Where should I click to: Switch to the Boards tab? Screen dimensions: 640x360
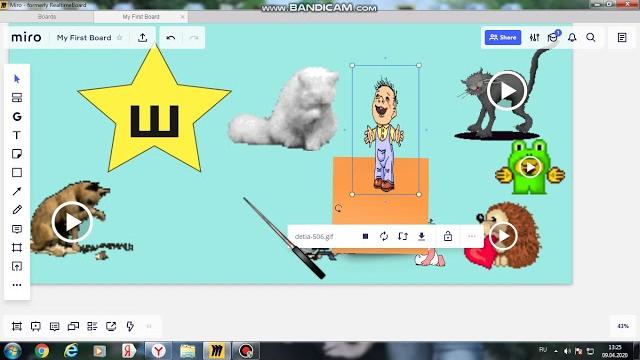click(x=47, y=17)
